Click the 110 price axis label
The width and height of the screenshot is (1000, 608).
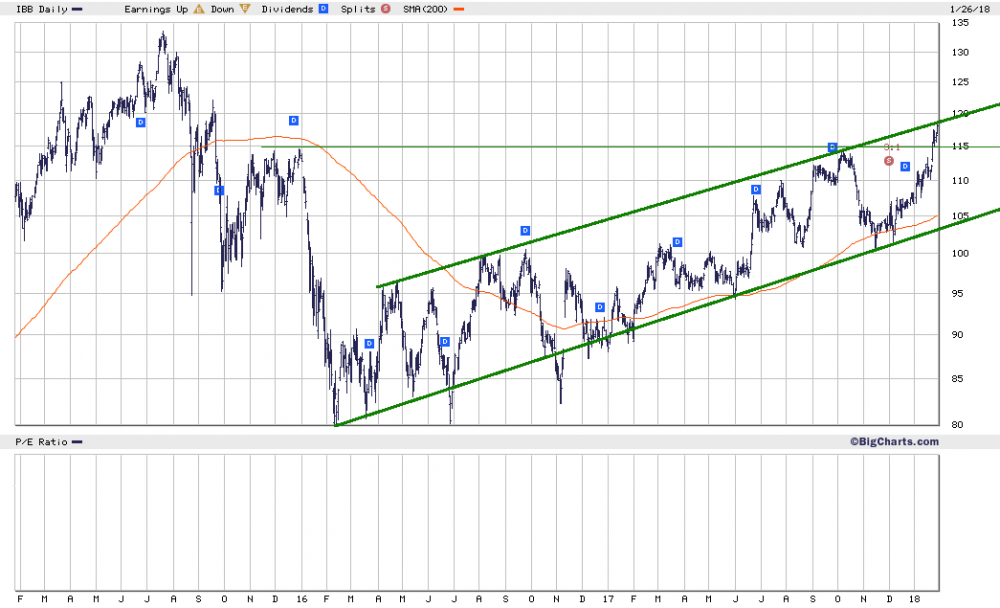(960, 181)
